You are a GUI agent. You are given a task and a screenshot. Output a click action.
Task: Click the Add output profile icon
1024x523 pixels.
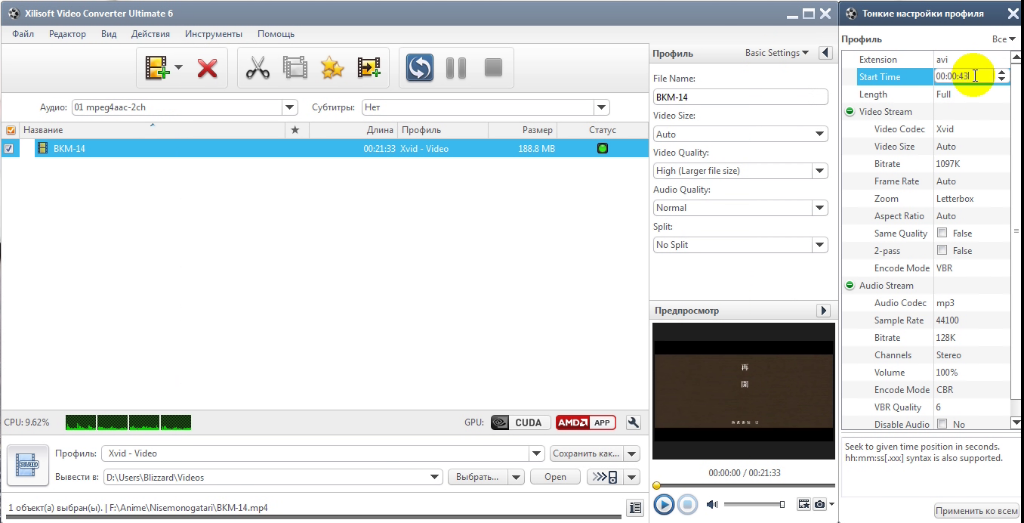point(369,67)
